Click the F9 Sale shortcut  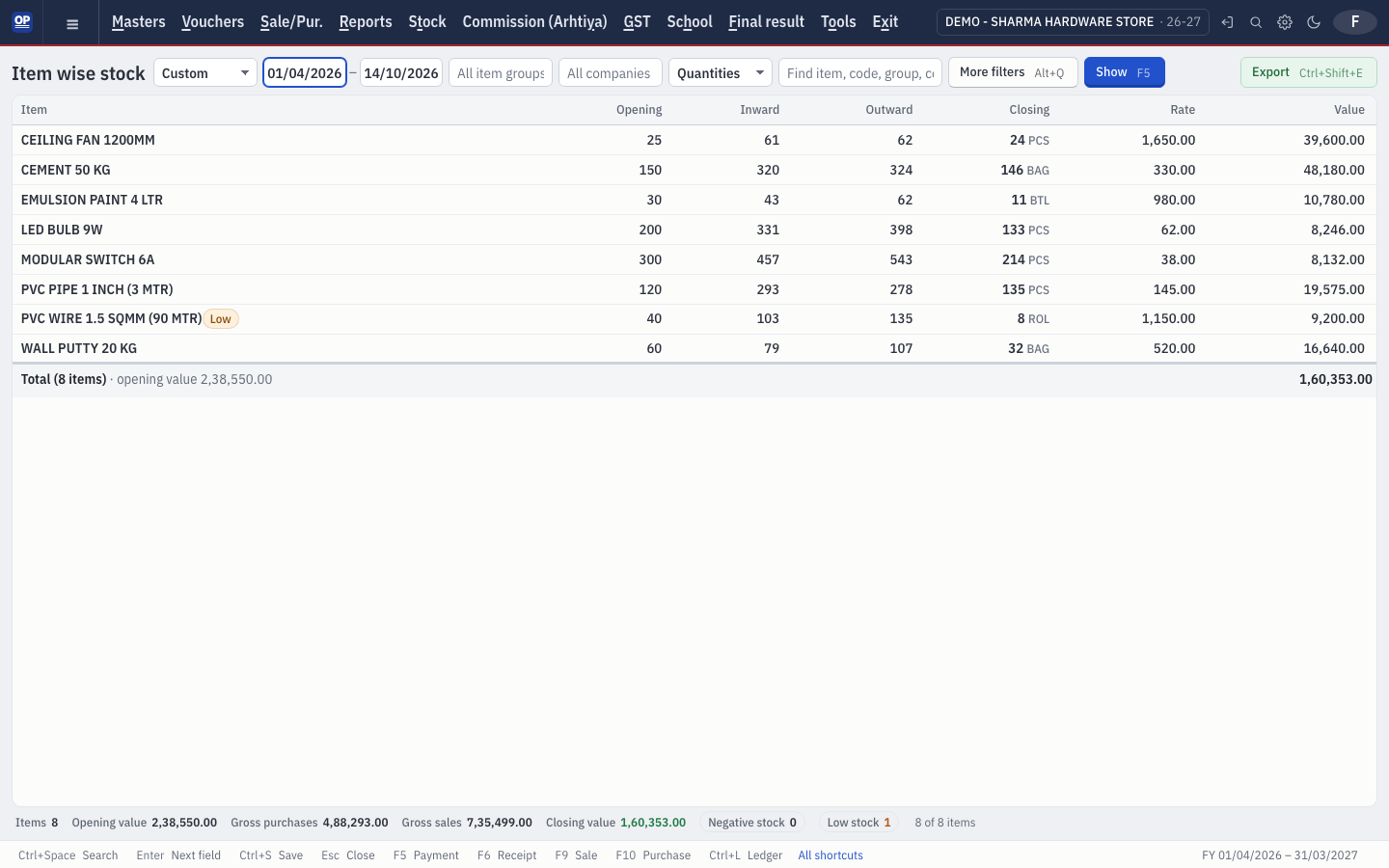coord(576,855)
